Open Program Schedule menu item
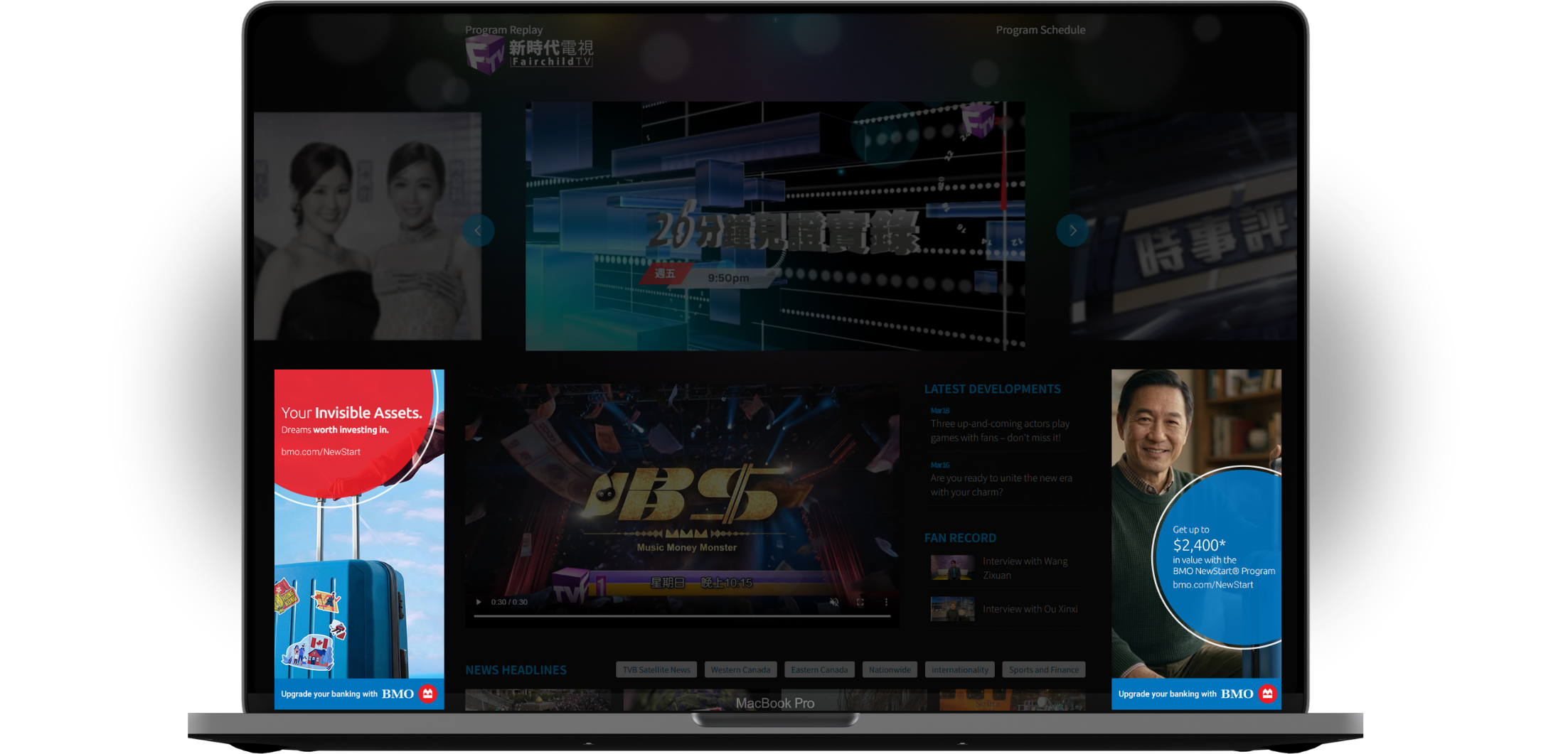 click(1040, 30)
